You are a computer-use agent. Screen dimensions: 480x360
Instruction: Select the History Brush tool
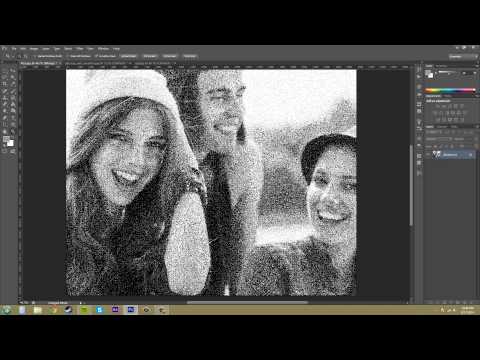[13, 98]
